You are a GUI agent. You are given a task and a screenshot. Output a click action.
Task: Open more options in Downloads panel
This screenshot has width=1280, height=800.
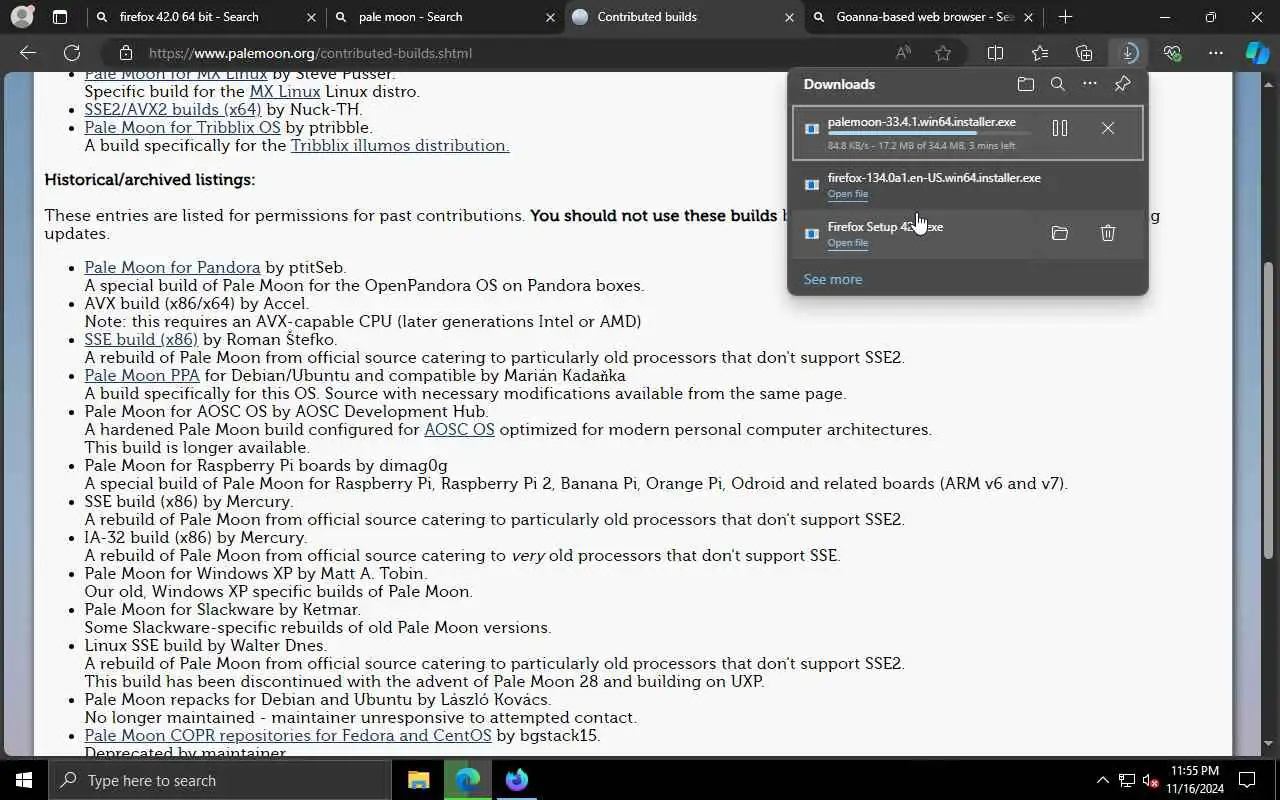tap(1090, 84)
